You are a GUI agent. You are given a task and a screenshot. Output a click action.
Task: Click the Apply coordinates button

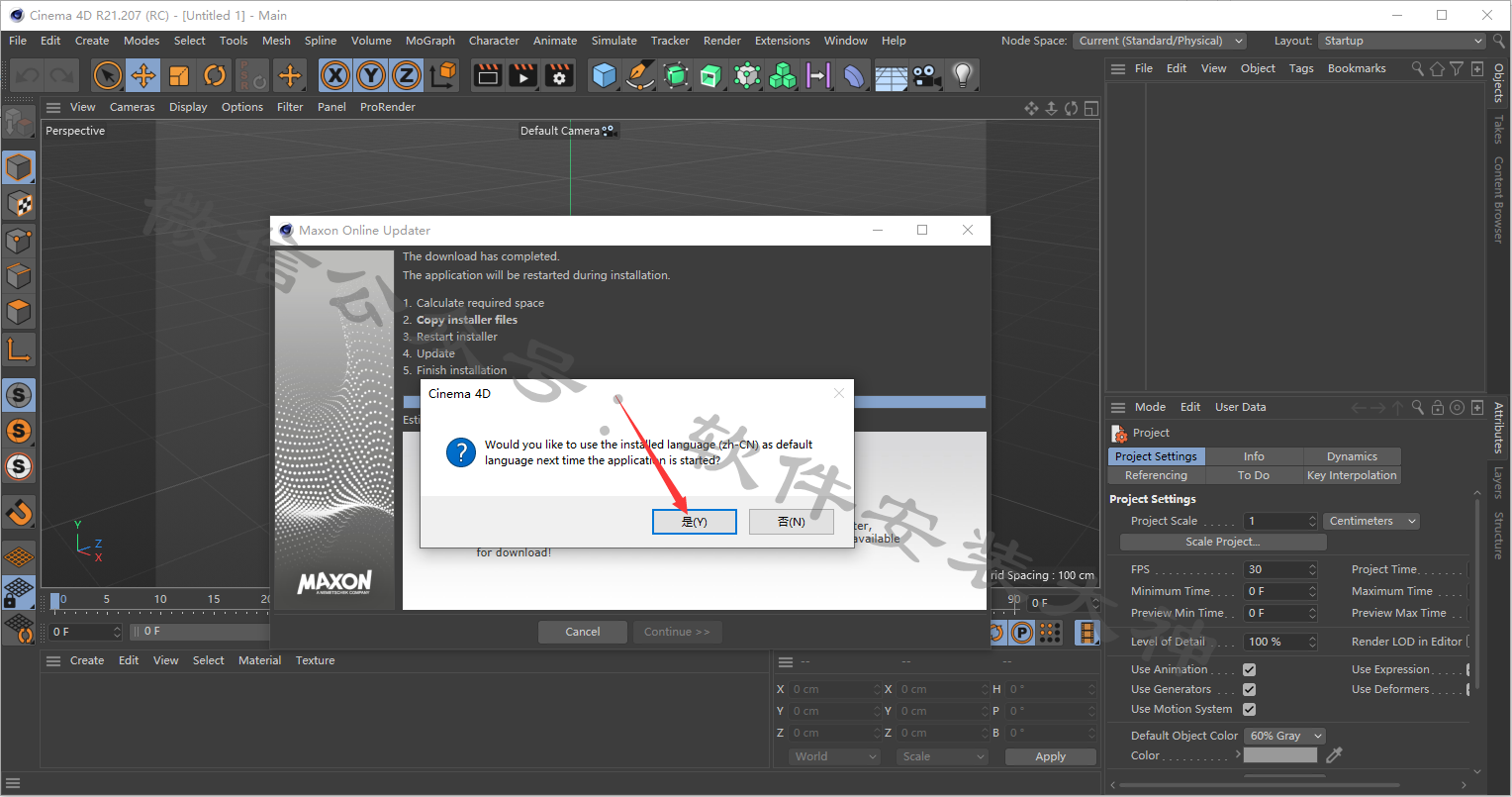1051,756
